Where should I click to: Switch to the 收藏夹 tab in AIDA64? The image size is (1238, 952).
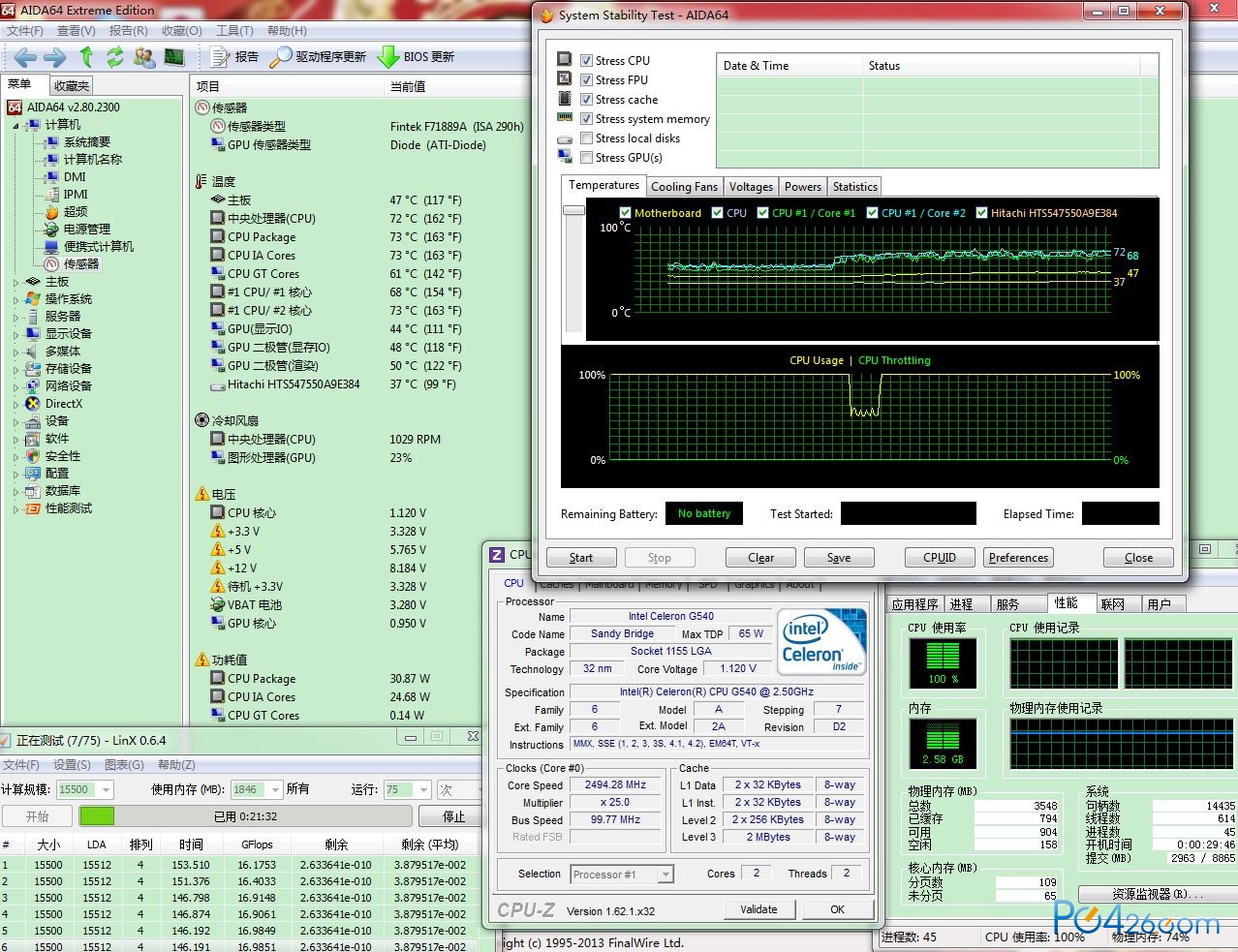coord(71,86)
